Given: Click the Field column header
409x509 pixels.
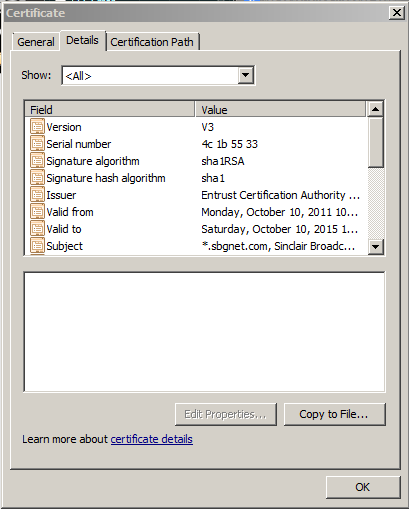Looking at the screenshot, I should (x=110, y=110).
